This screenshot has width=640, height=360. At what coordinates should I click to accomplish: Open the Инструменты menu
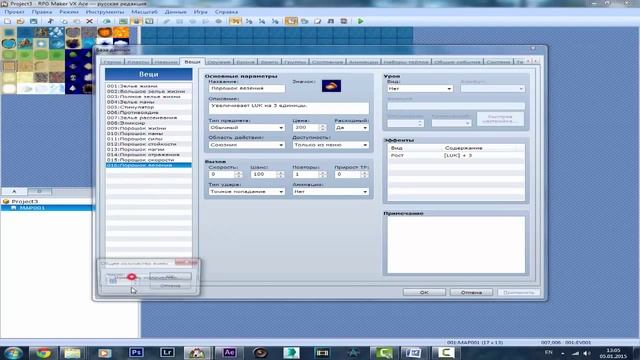click(105, 12)
